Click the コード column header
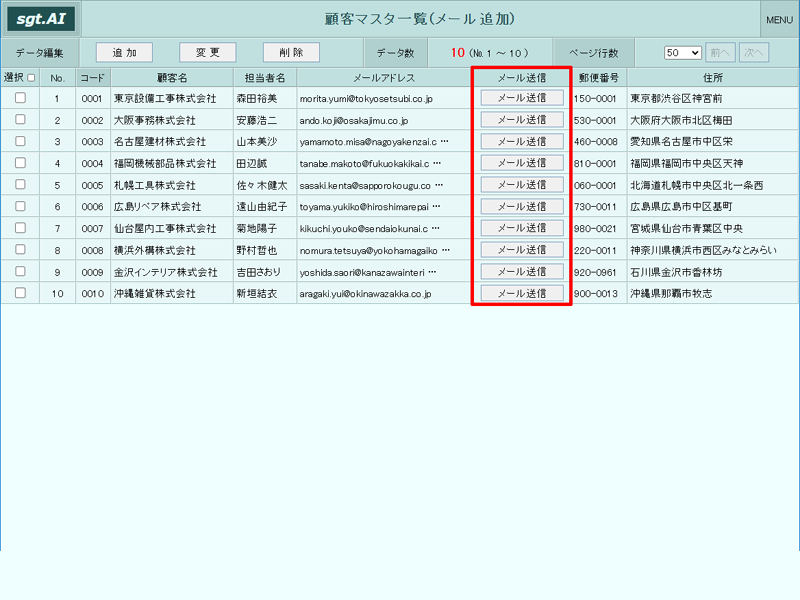The image size is (800, 600). 92,78
